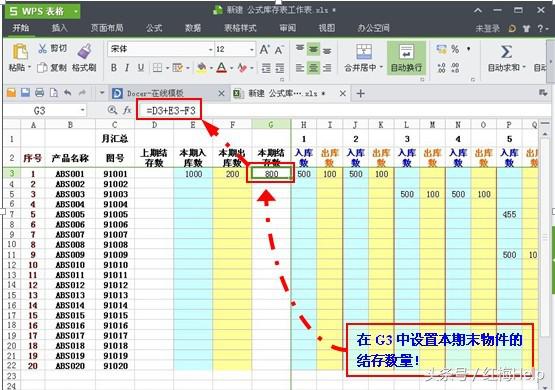The height and width of the screenshot is (390, 555).
Task: Toggle Underline formatting
Action: pos(141,67)
